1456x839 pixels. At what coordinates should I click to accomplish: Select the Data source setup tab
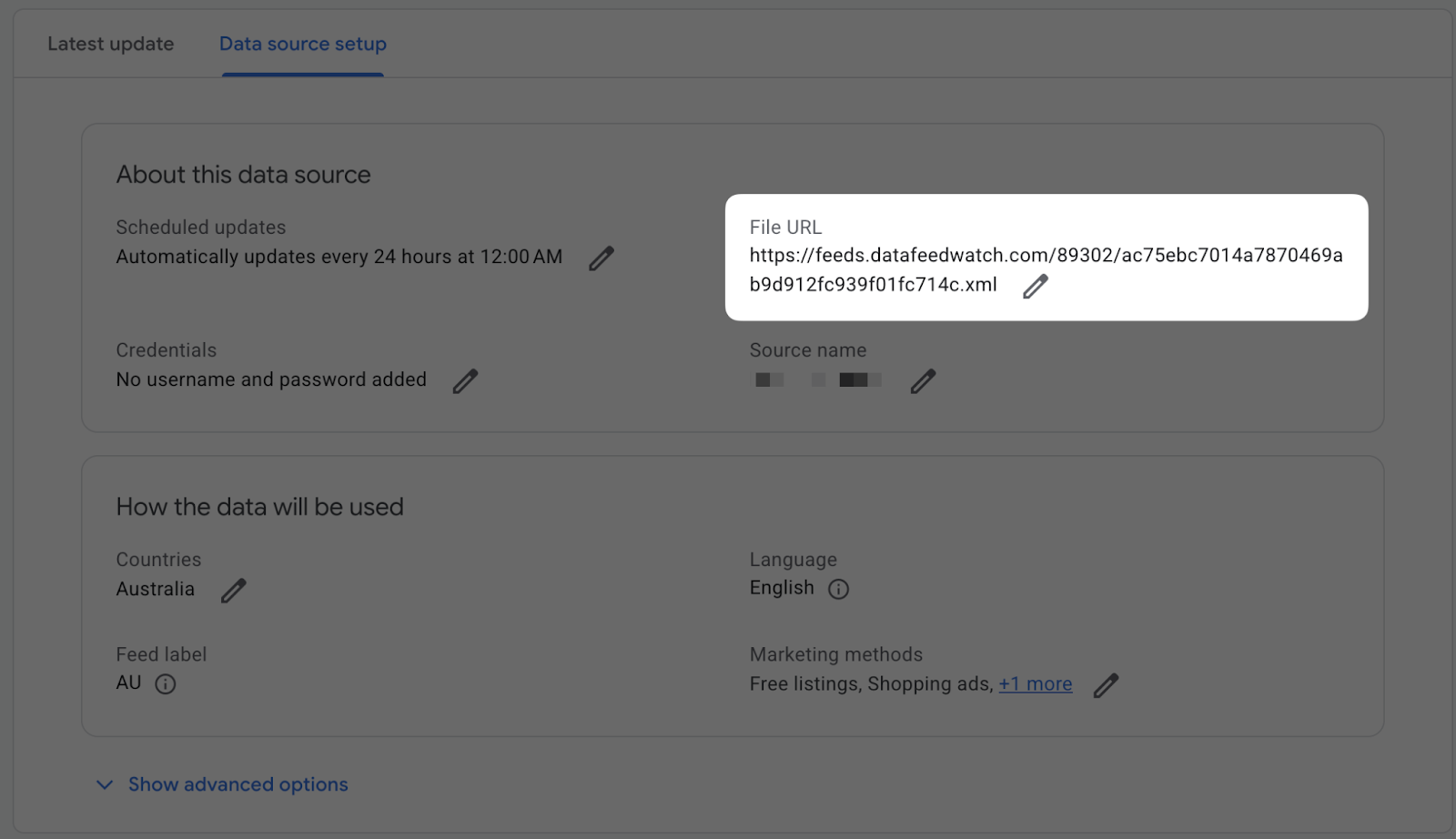(302, 44)
